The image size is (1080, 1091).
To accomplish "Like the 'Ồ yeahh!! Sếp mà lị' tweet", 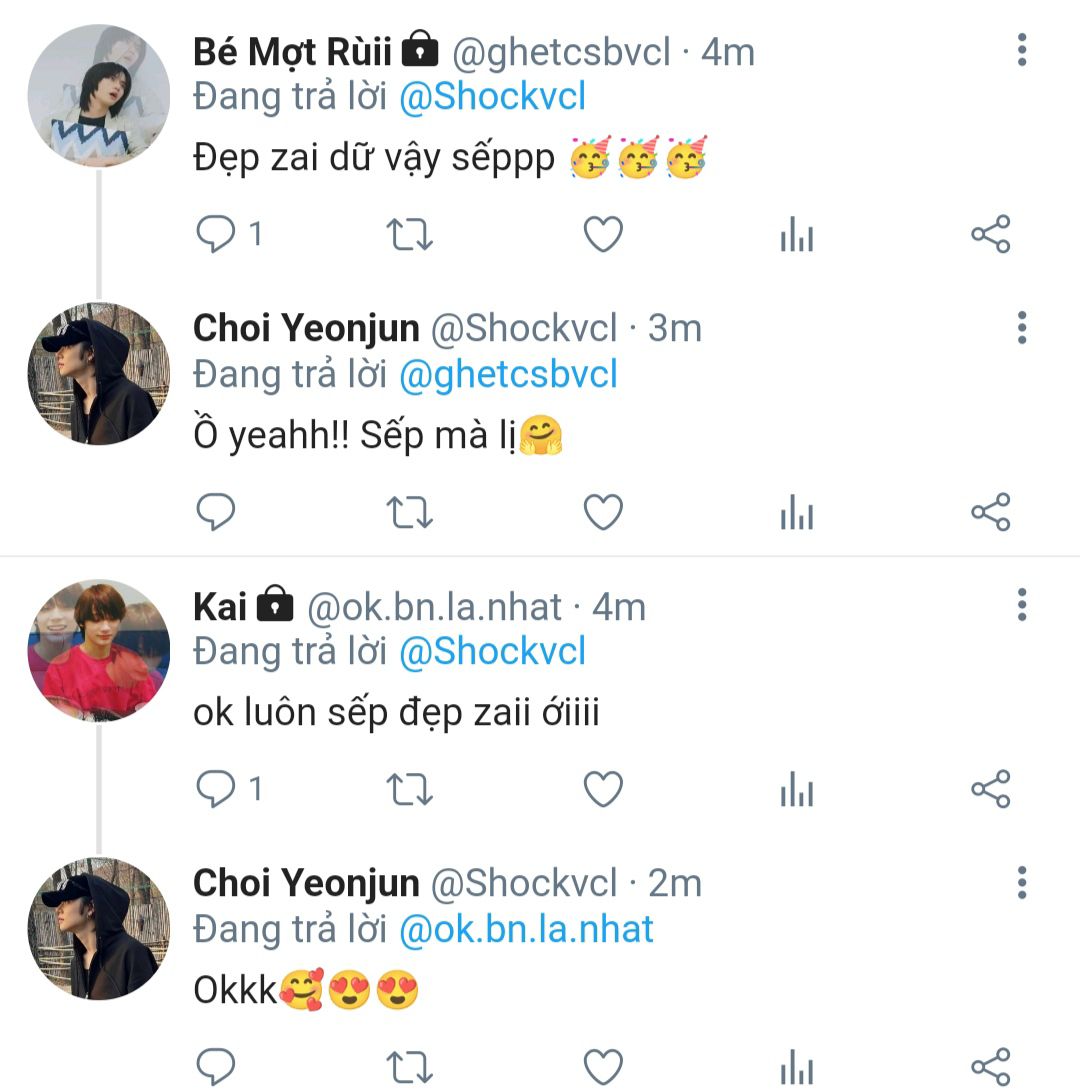I will 603,512.
